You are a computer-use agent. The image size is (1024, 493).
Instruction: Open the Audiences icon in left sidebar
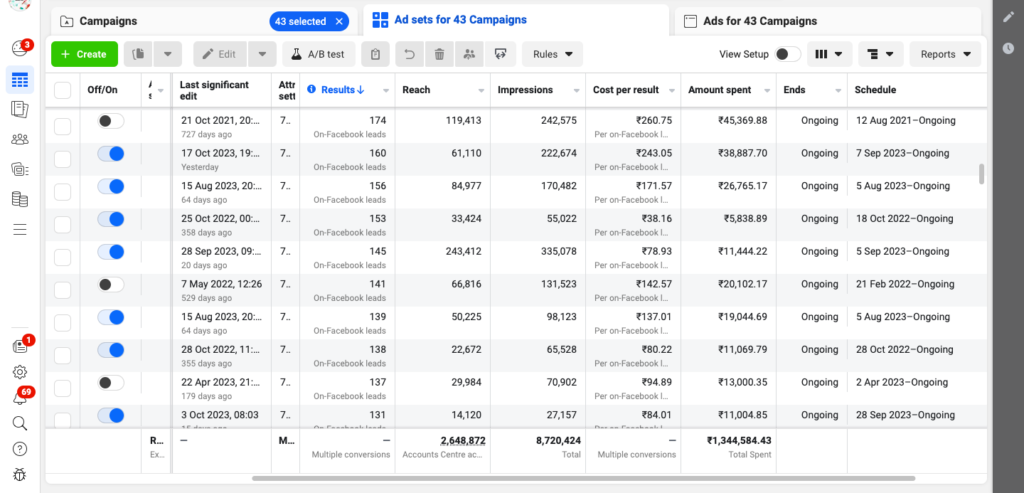pyautogui.click(x=19, y=139)
